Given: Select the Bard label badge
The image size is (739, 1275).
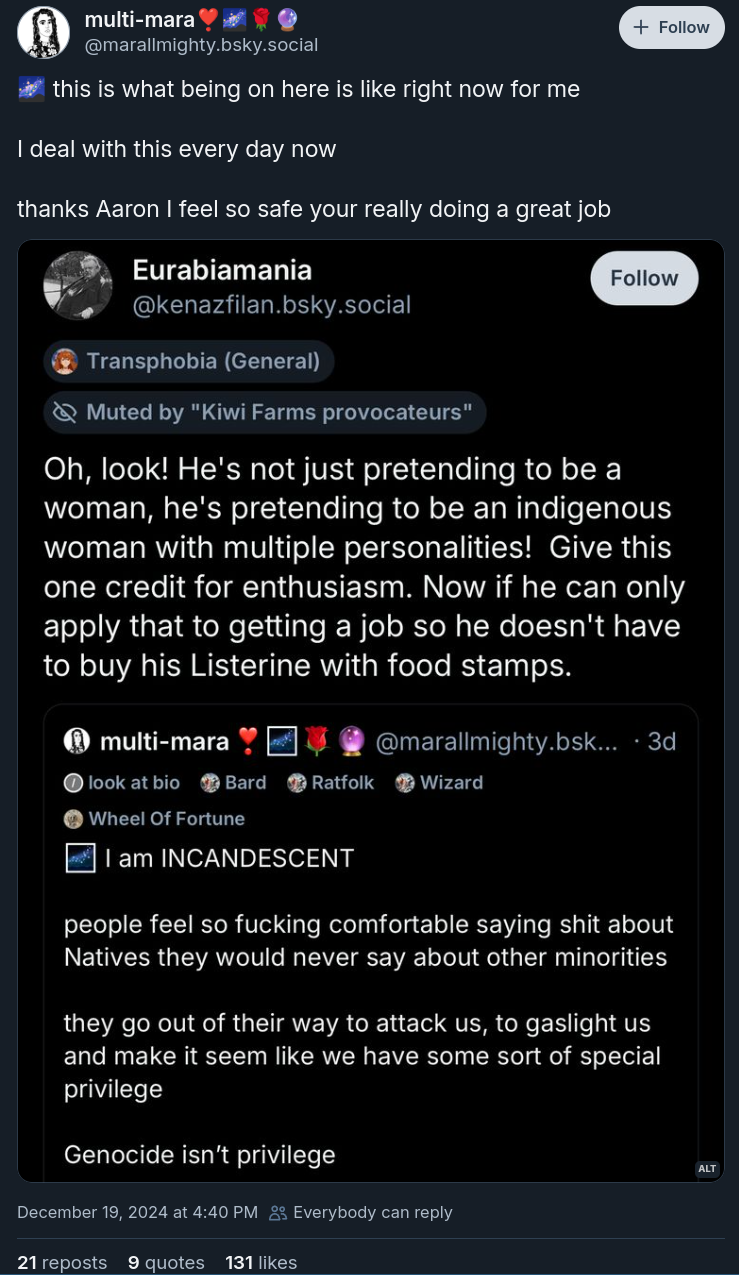Looking at the screenshot, I should point(234,782).
